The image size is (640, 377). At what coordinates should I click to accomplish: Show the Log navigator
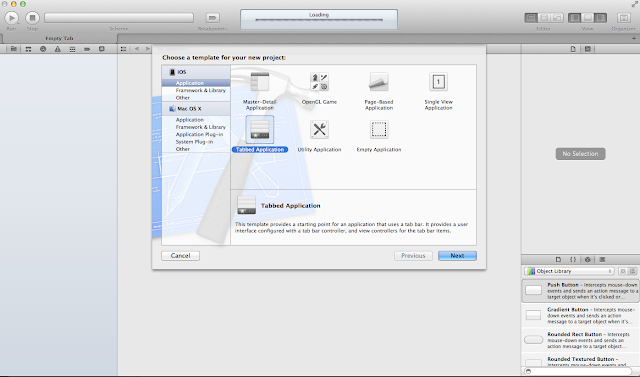click(x=102, y=49)
